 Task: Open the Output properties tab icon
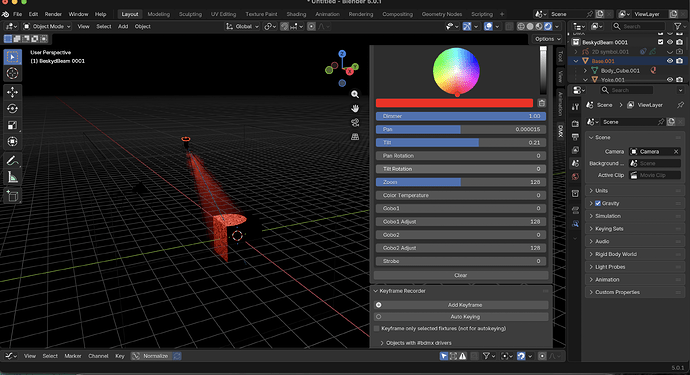[x=575, y=137]
